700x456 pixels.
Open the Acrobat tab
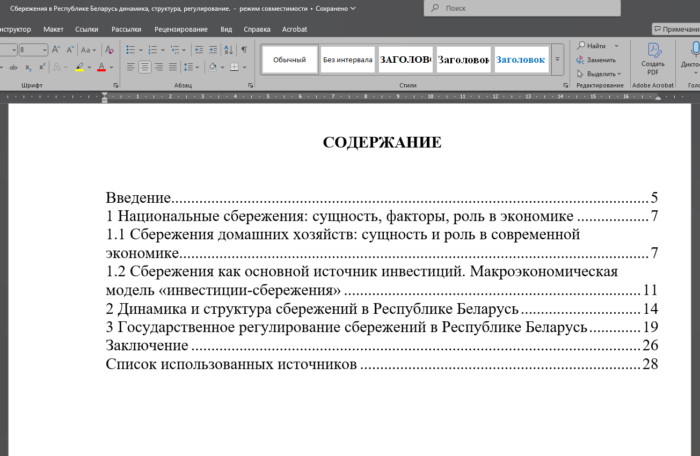[294, 29]
